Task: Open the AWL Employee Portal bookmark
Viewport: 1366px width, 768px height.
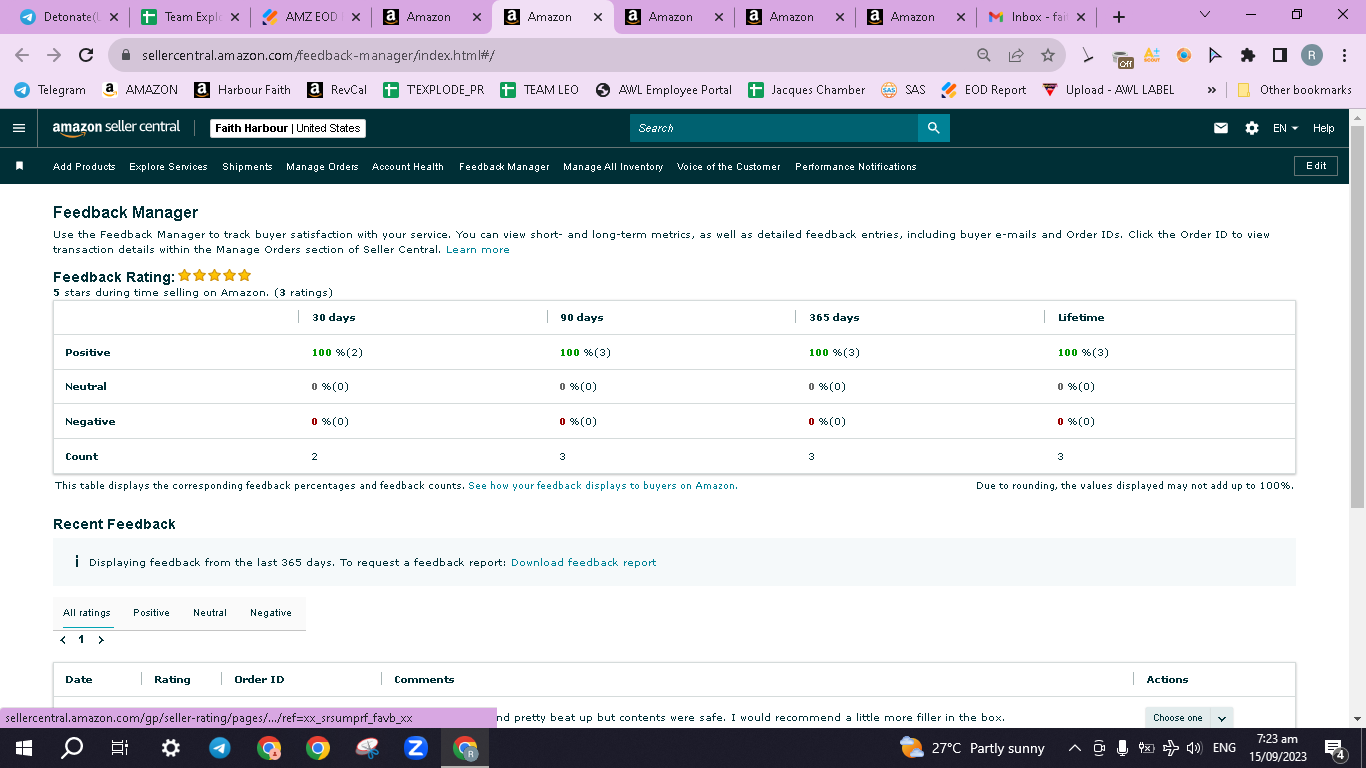Action: [664, 89]
